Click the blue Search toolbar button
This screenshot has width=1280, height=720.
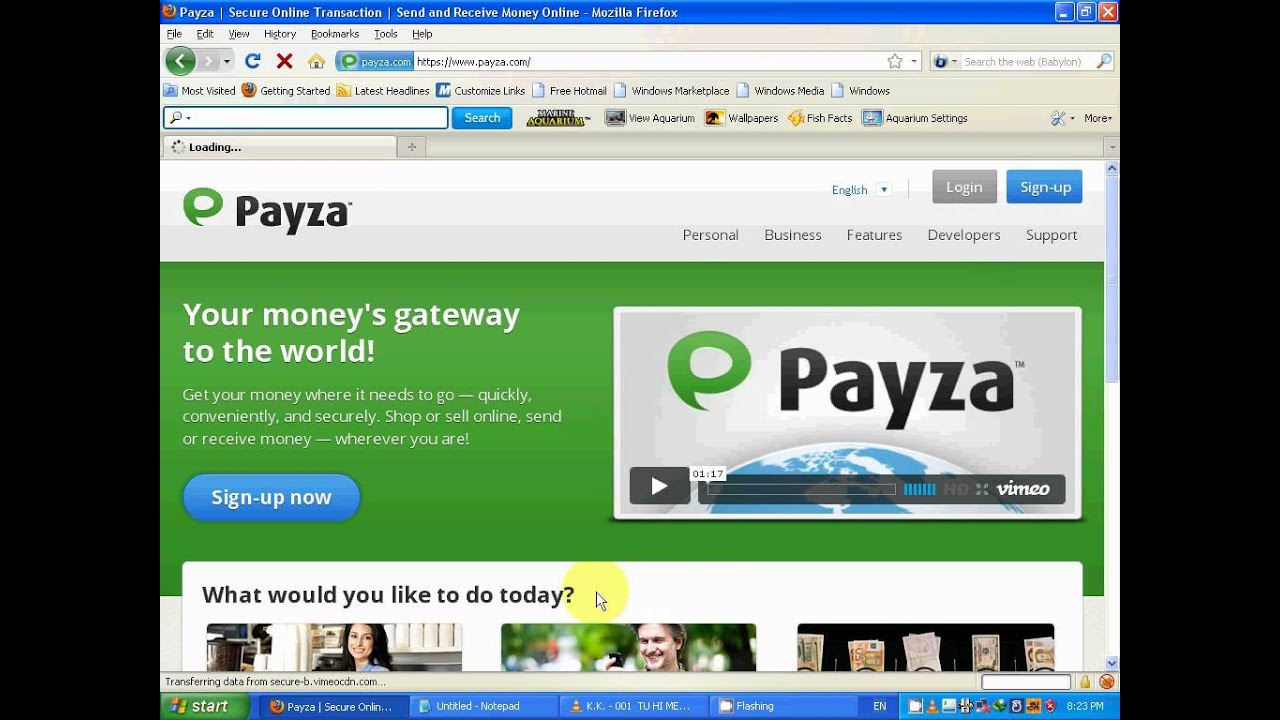pyautogui.click(x=482, y=118)
